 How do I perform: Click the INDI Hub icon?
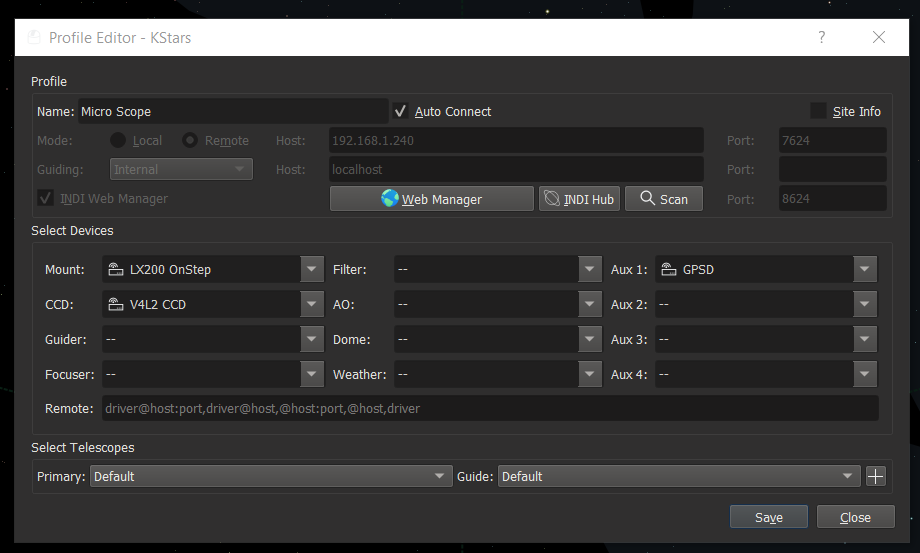pyautogui.click(x=552, y=199)
